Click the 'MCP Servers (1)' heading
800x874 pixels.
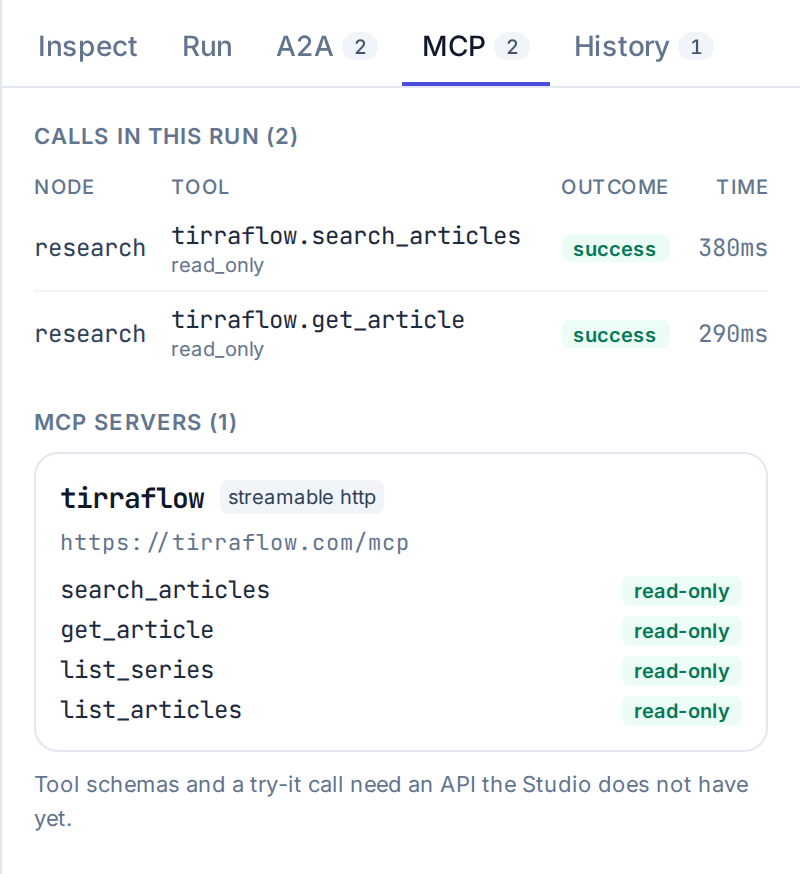coord(135,423)
